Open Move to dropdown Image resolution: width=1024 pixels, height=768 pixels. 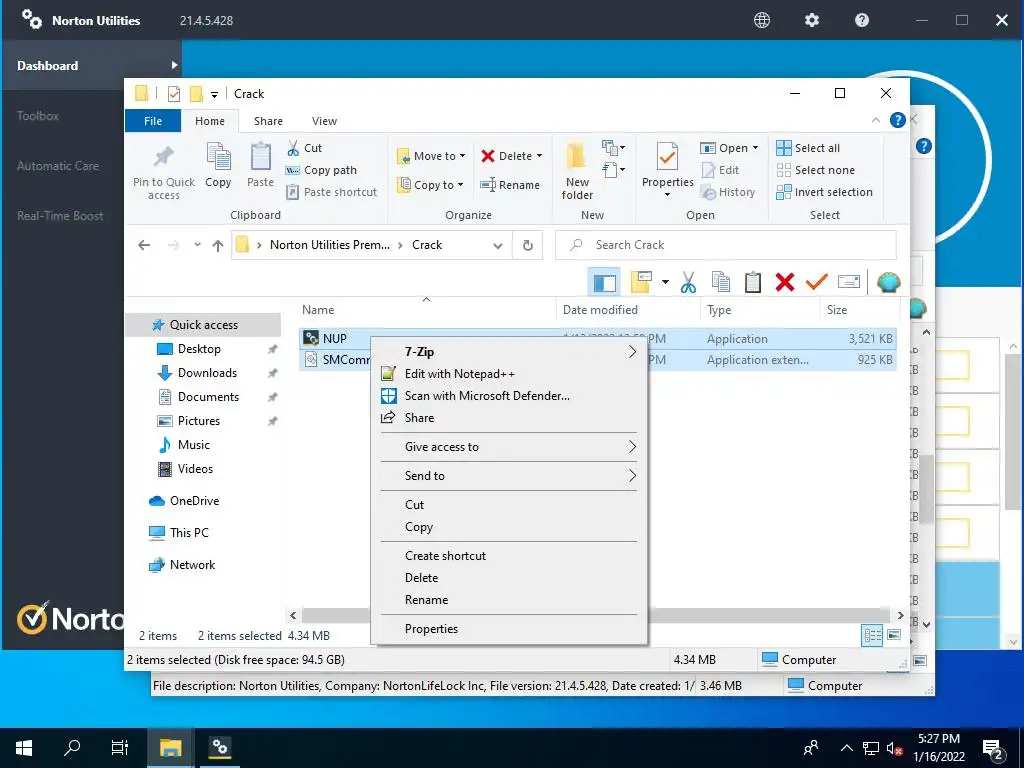pos(432,156)
